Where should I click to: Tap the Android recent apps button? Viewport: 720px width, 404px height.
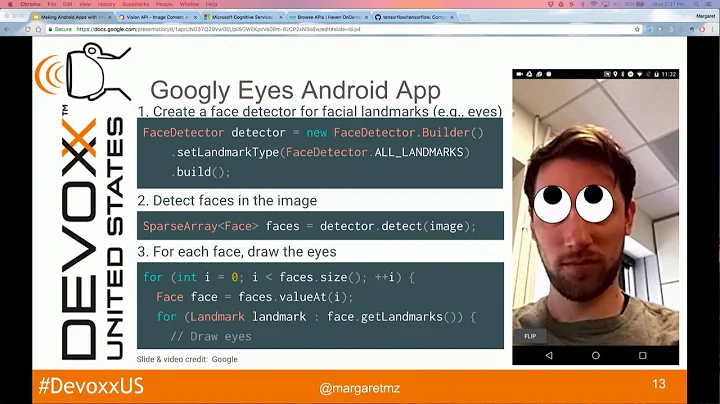[642, 355]
